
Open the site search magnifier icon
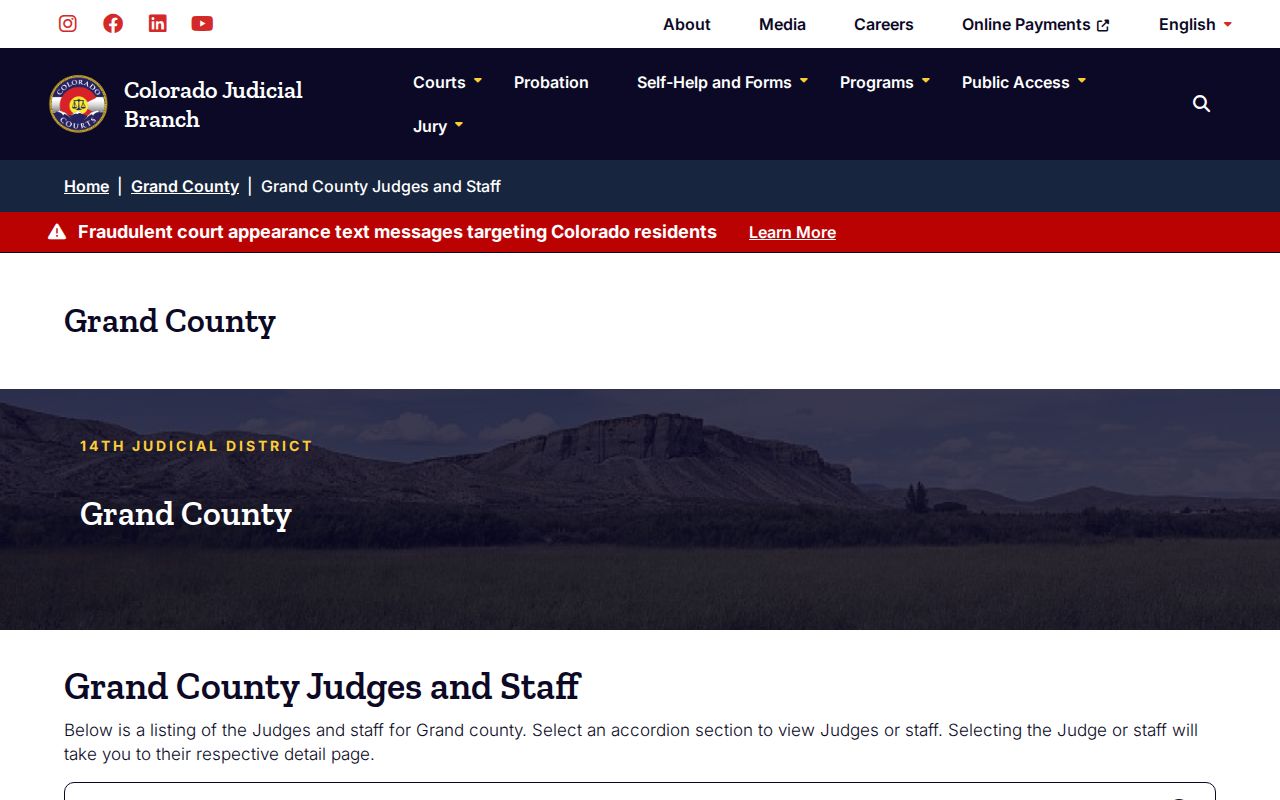tap(1202, 104)
